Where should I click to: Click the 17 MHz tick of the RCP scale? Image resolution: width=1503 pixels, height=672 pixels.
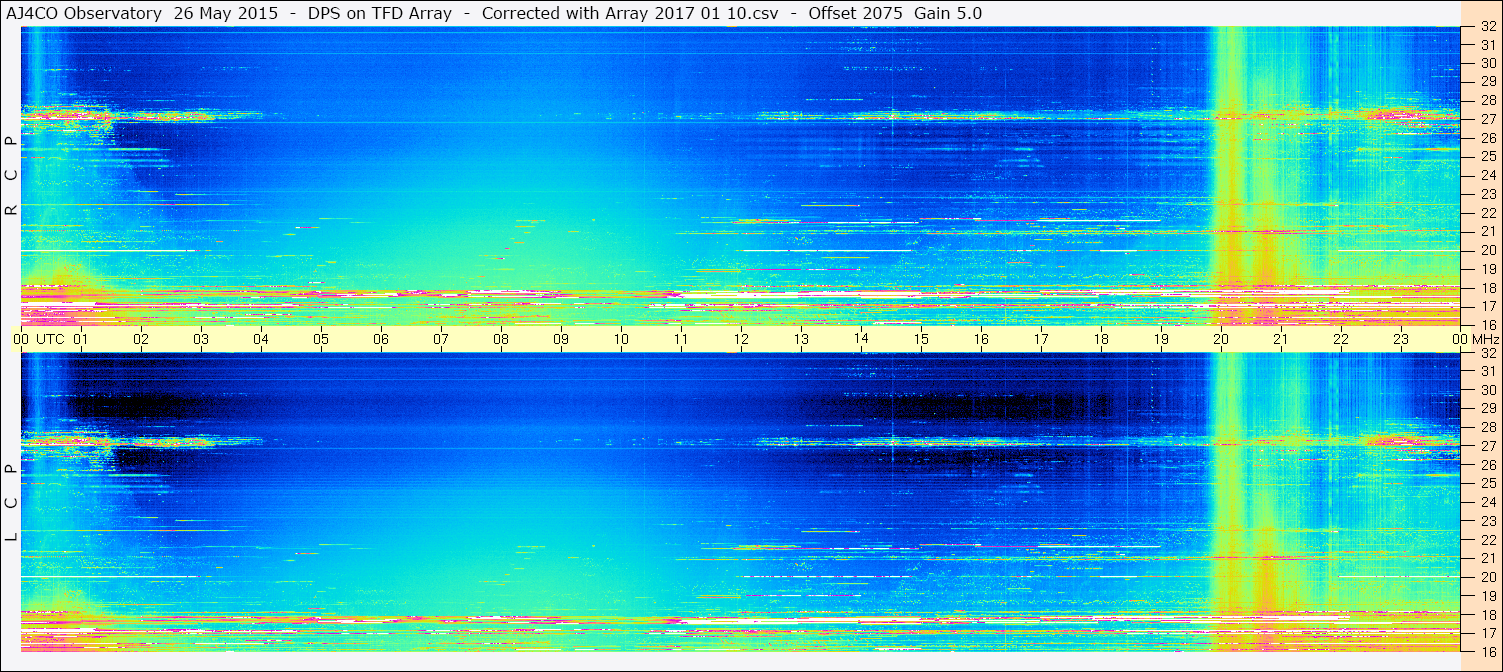pos(1488,306)
